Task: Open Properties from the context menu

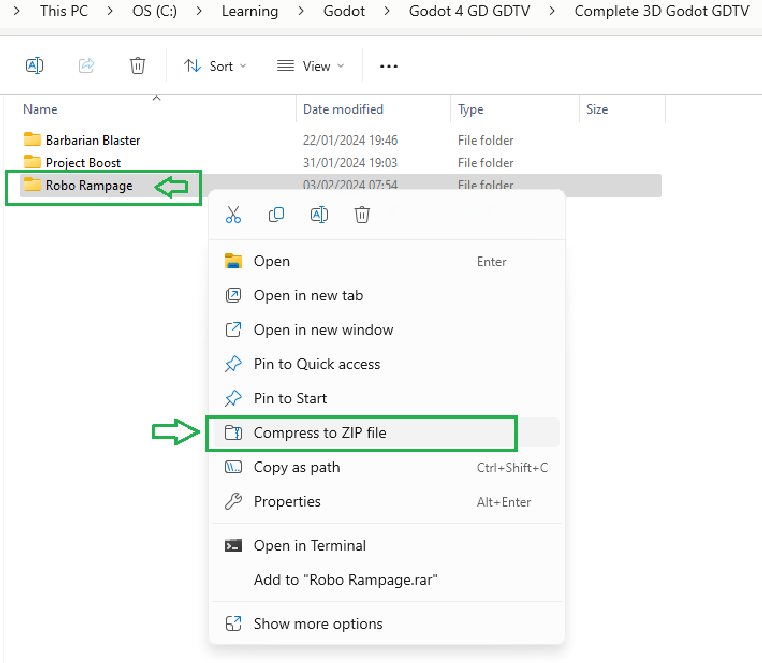Action: pyautogui.click(x=386, y=502)
